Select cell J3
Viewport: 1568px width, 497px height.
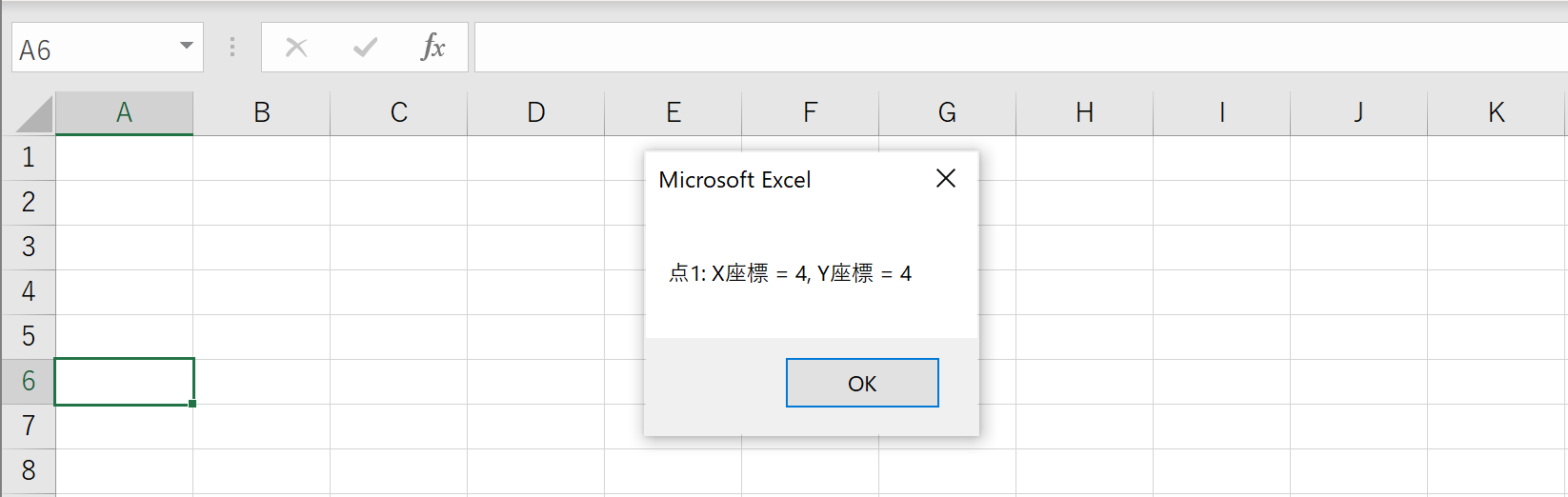[1359, 248]
